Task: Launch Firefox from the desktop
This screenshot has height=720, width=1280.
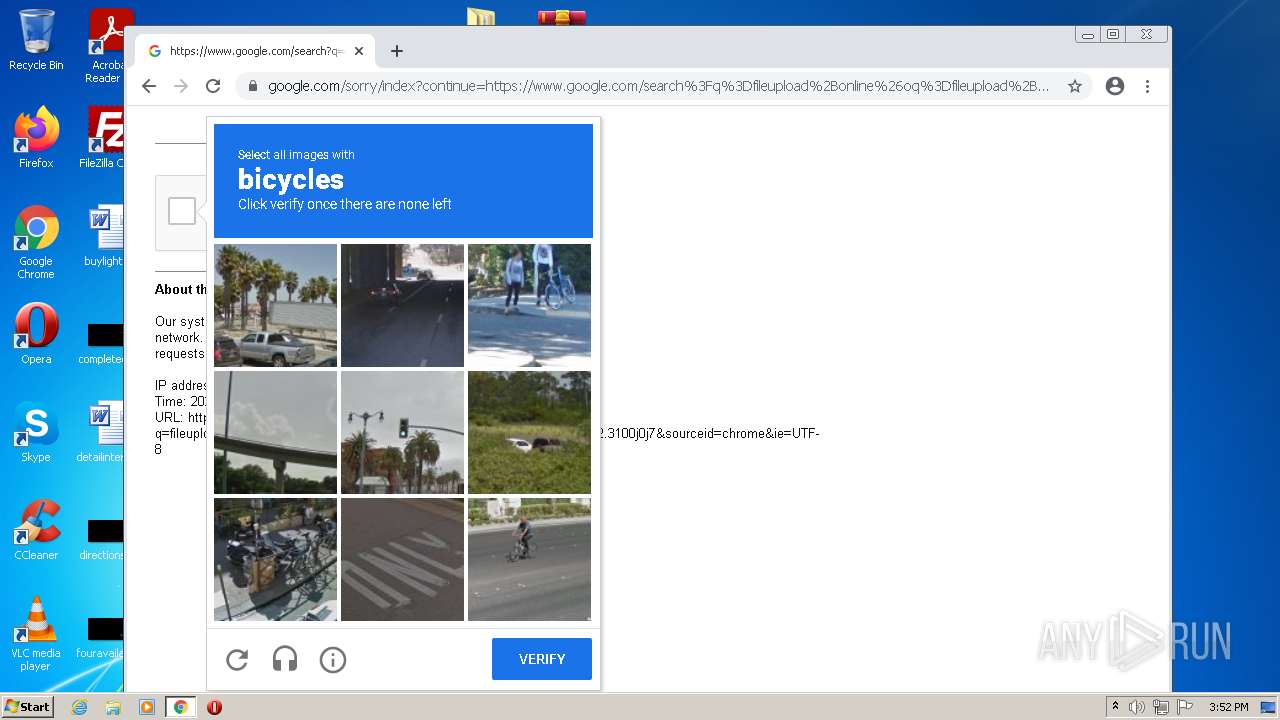Action: pos(36,137)
